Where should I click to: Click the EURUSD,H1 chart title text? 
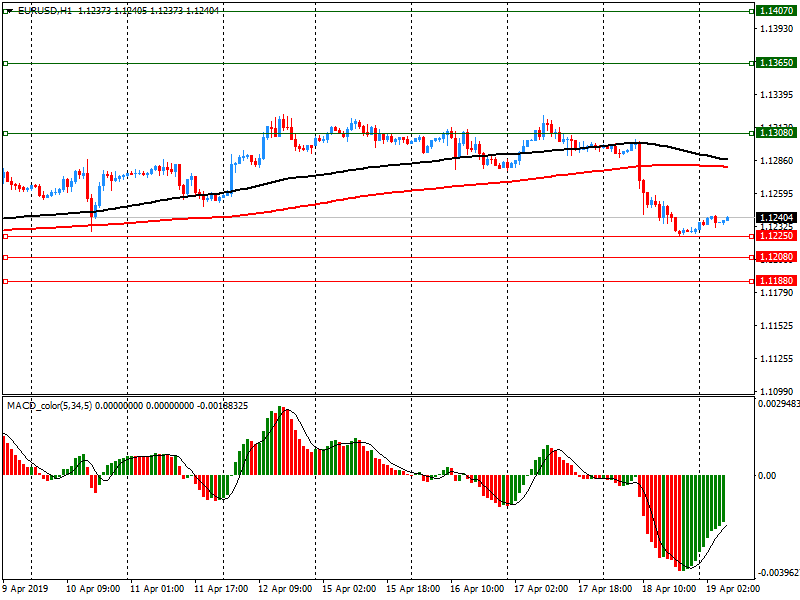pos(45,10)
